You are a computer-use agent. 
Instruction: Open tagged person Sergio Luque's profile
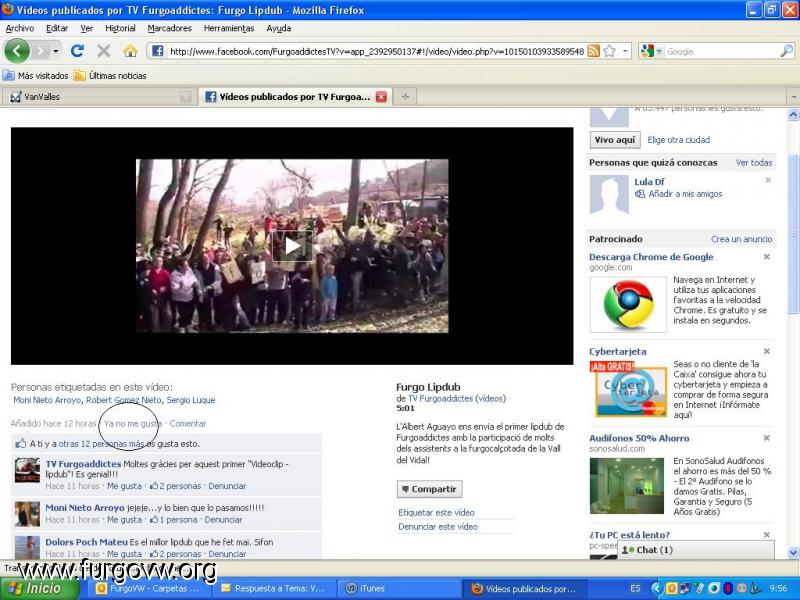191,400
